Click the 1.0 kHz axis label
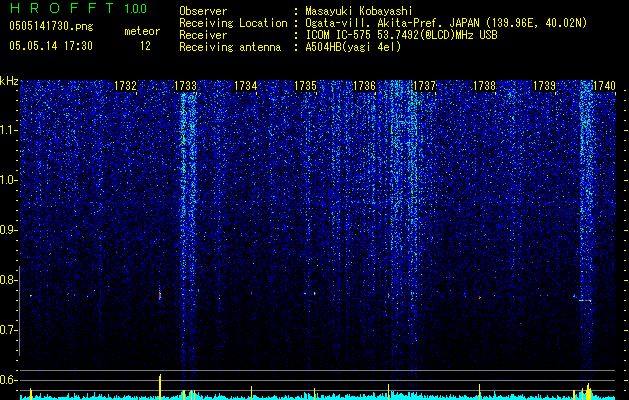This screenshot has height=400, width=629. click(x=8, y=180)
